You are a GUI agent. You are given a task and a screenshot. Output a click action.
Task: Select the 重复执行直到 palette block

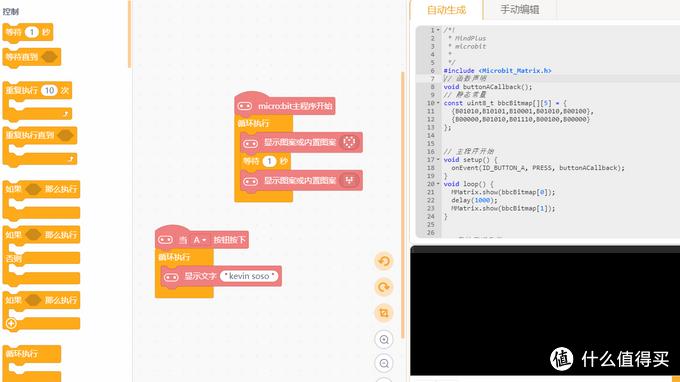pyautogui.click(x=40, y=147)
